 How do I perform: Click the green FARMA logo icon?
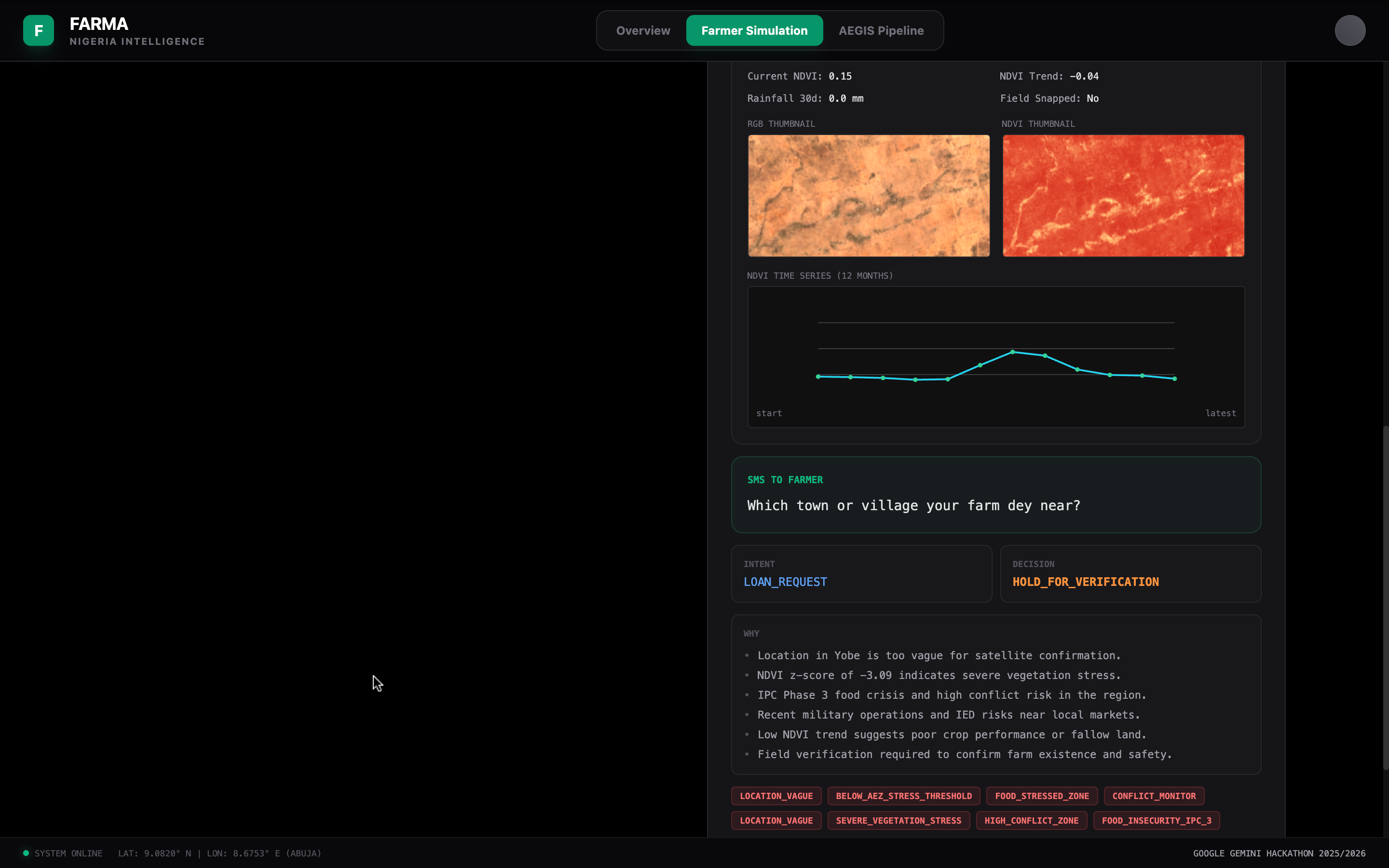[x=39, y=30]
